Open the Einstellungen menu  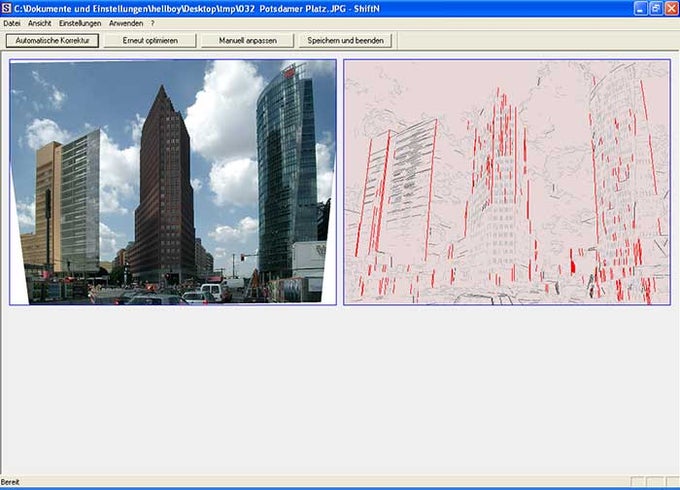pos(80,23)
